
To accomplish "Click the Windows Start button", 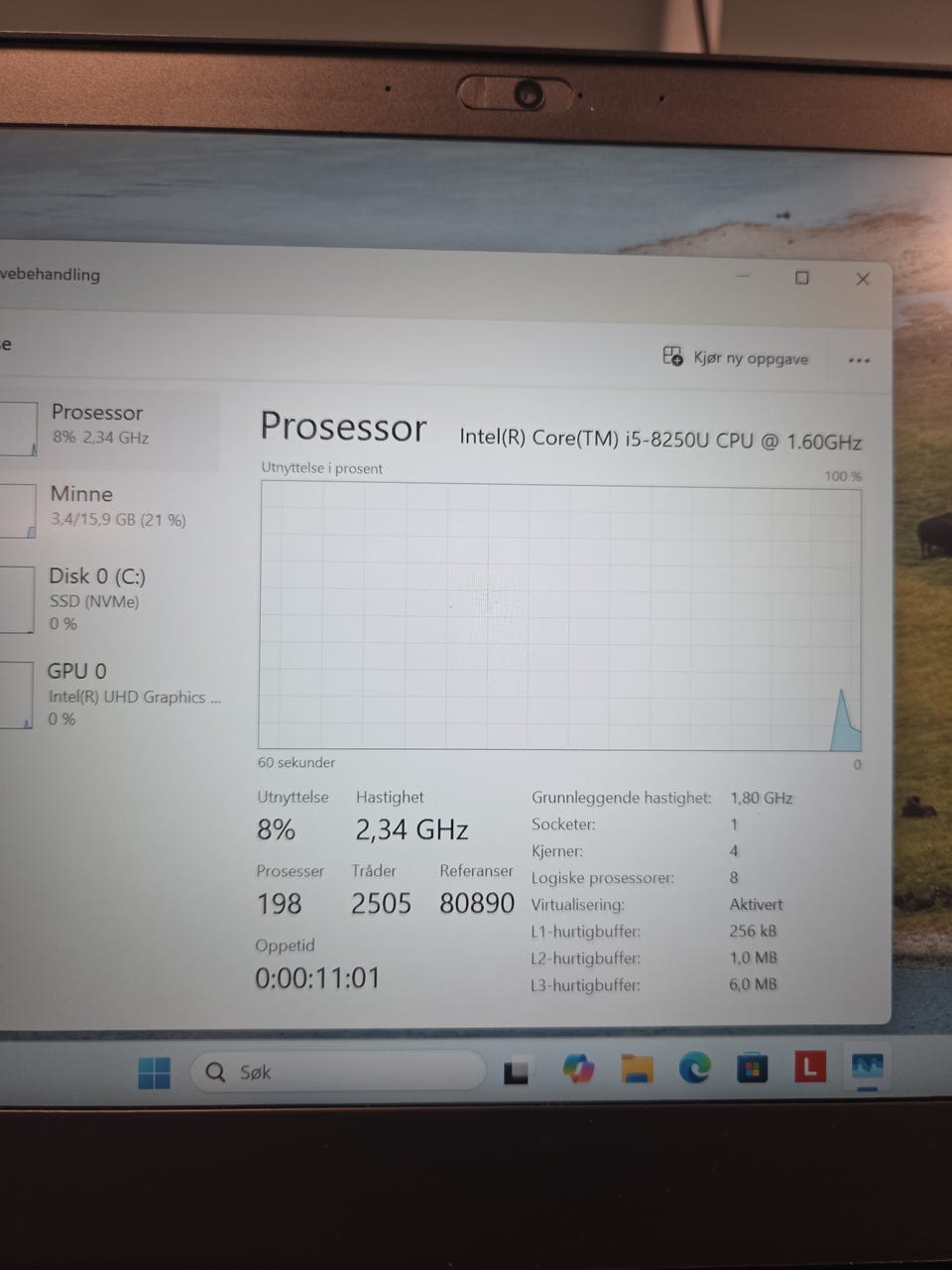I will click(154, 1073).
